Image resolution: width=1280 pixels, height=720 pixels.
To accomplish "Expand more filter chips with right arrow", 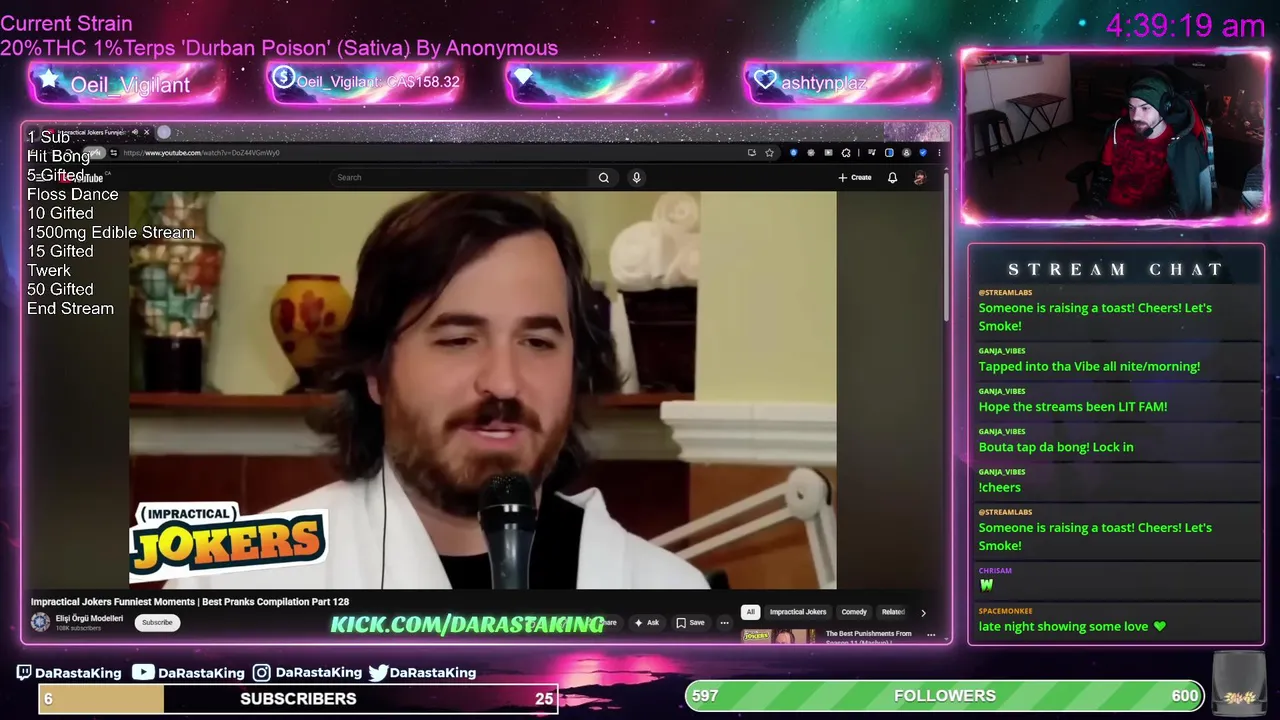I will coord(923,612).
